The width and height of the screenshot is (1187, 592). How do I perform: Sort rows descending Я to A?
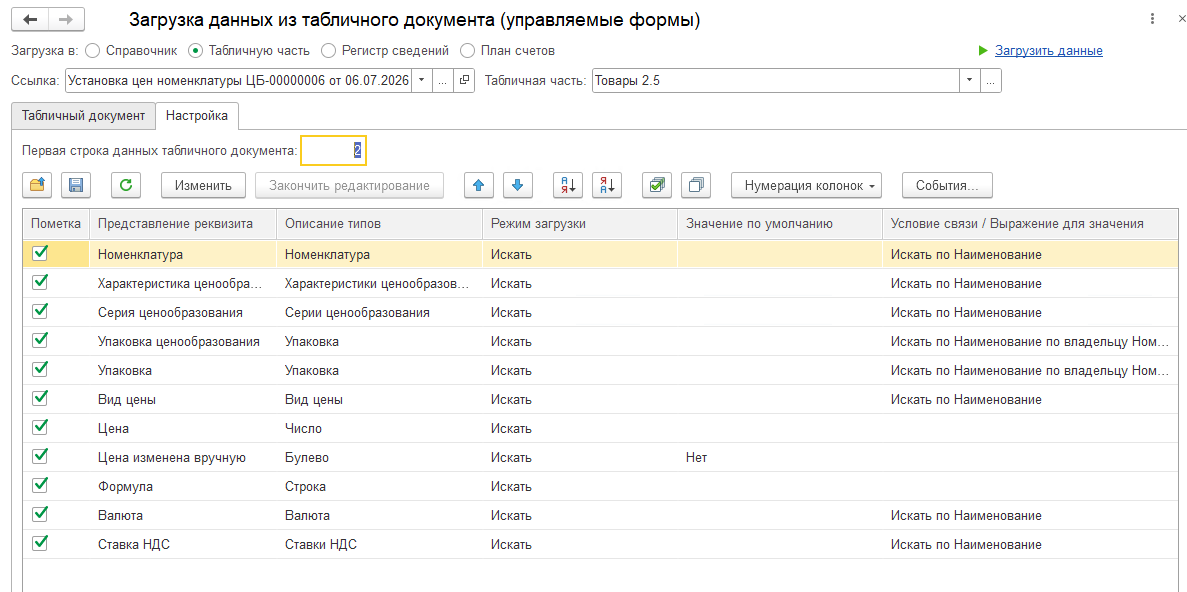click(607, 185)
